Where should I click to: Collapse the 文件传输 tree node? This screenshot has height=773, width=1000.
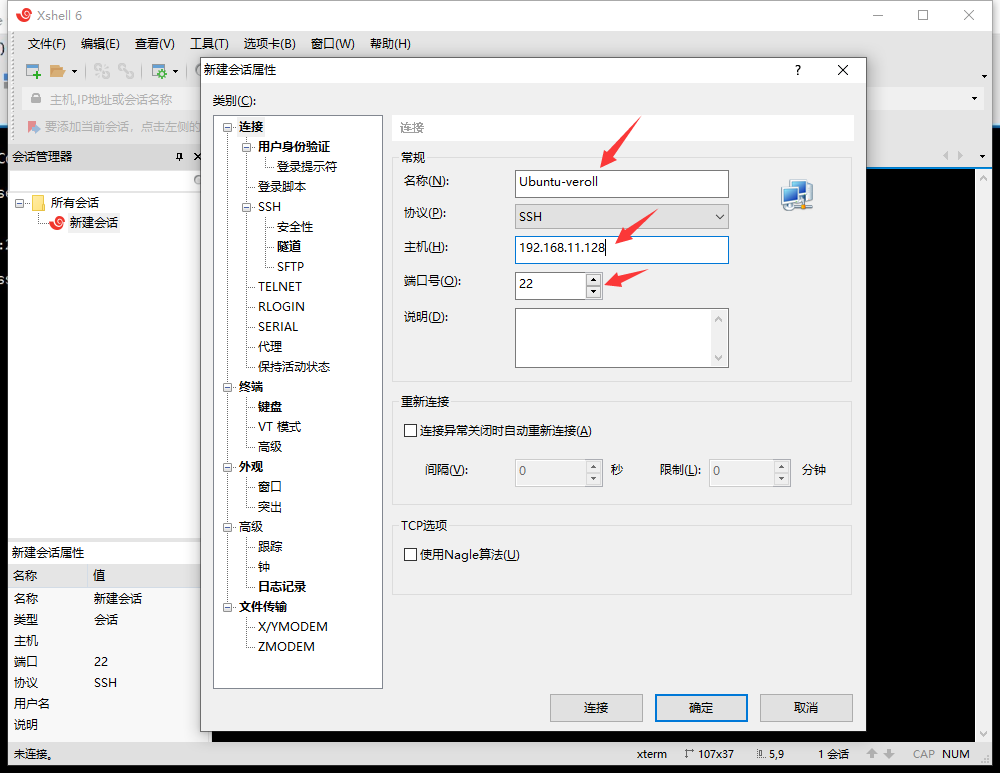(x=227, y=607)
